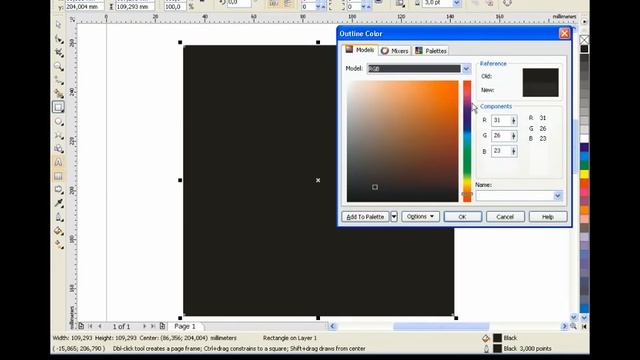Choose the Interactive Blend tool

pos(58,190)
